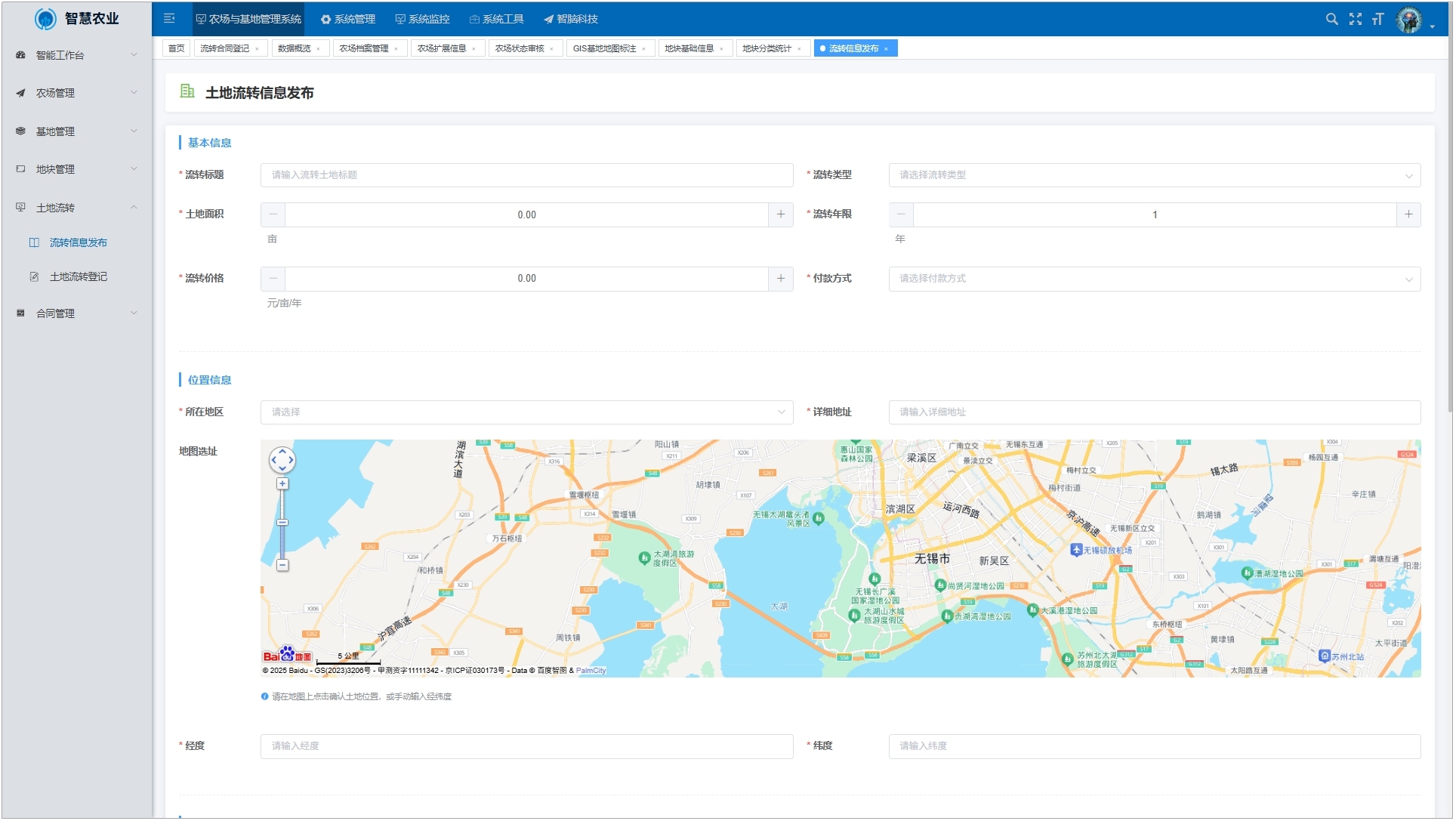Click map zoom-in plus button
The image size is (1456, 821).
(282, 484)
